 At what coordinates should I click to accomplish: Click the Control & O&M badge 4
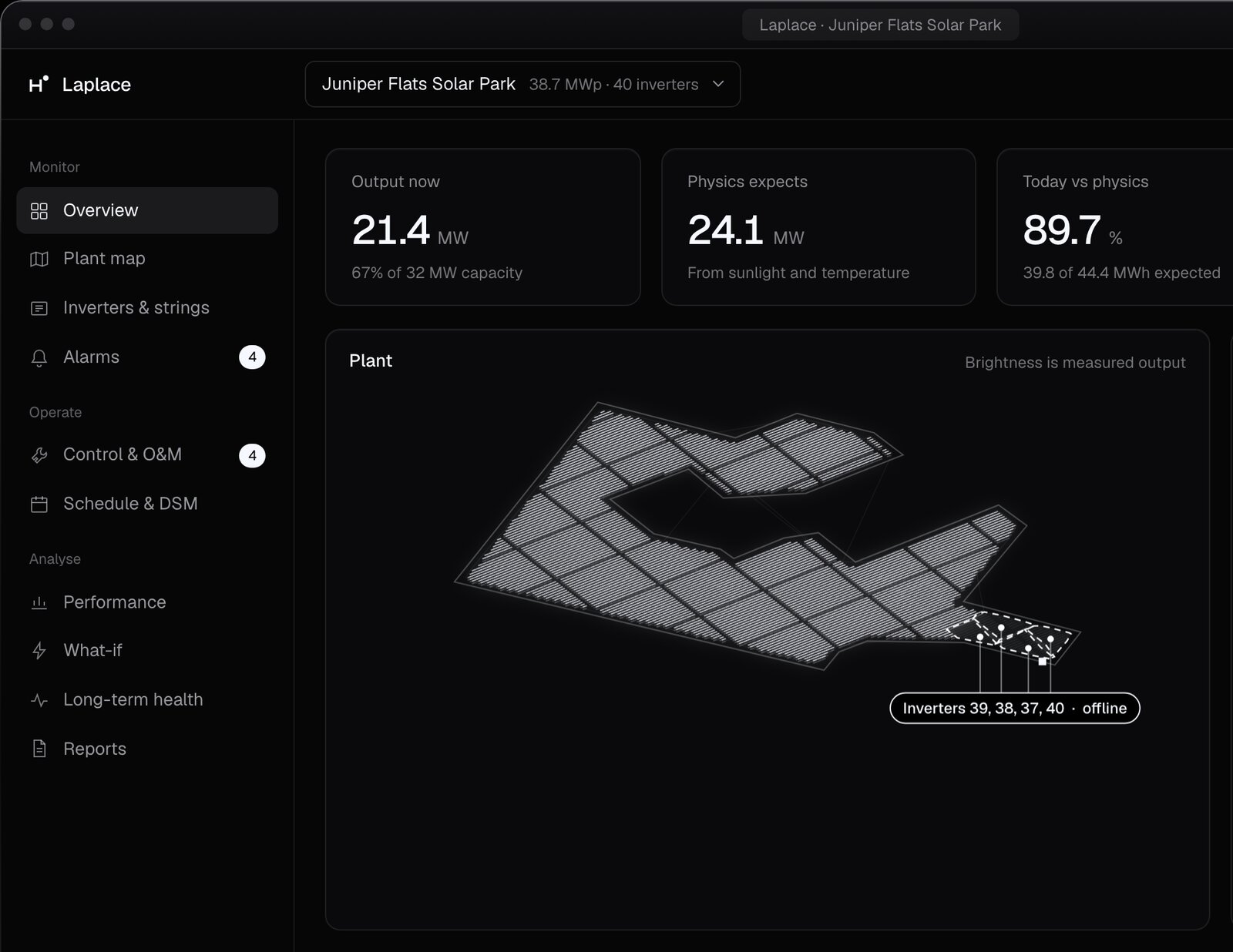[252, 455]
